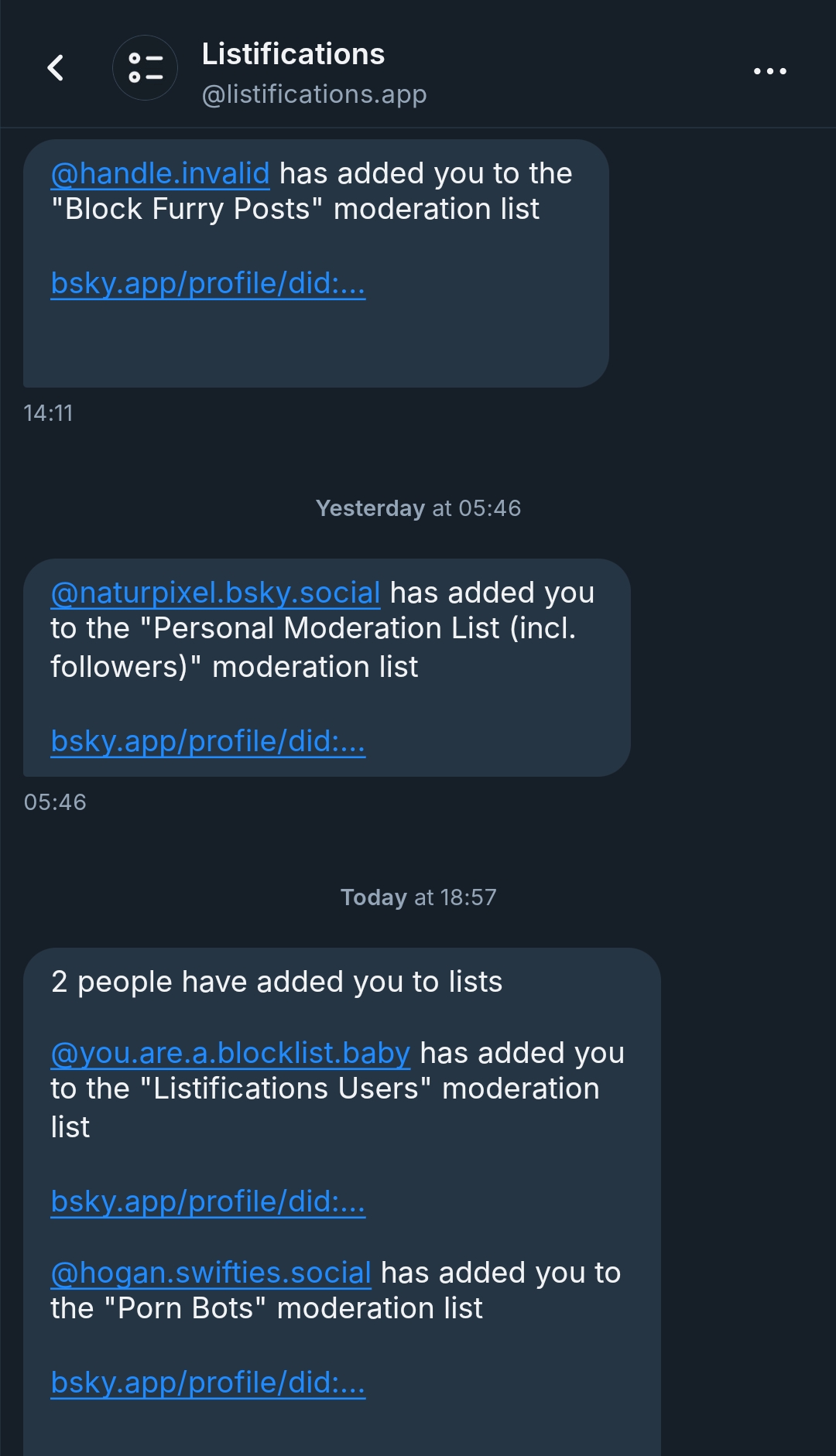Tap the @listifications.app handle in header
Screen dimensions: 836x1456
coord(314,94)
